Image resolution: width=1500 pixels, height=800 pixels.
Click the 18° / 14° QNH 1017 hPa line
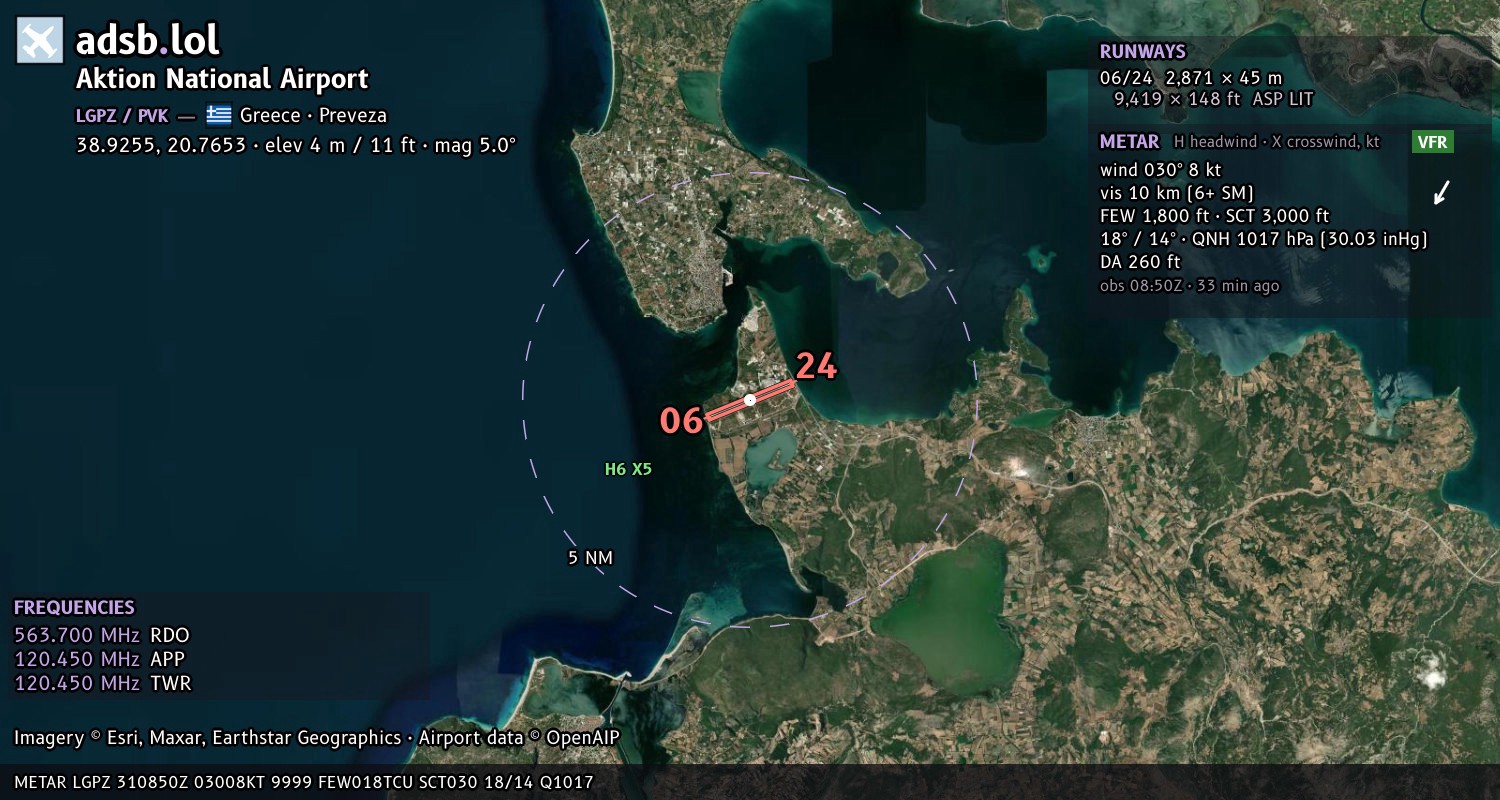click(1263, 239)
